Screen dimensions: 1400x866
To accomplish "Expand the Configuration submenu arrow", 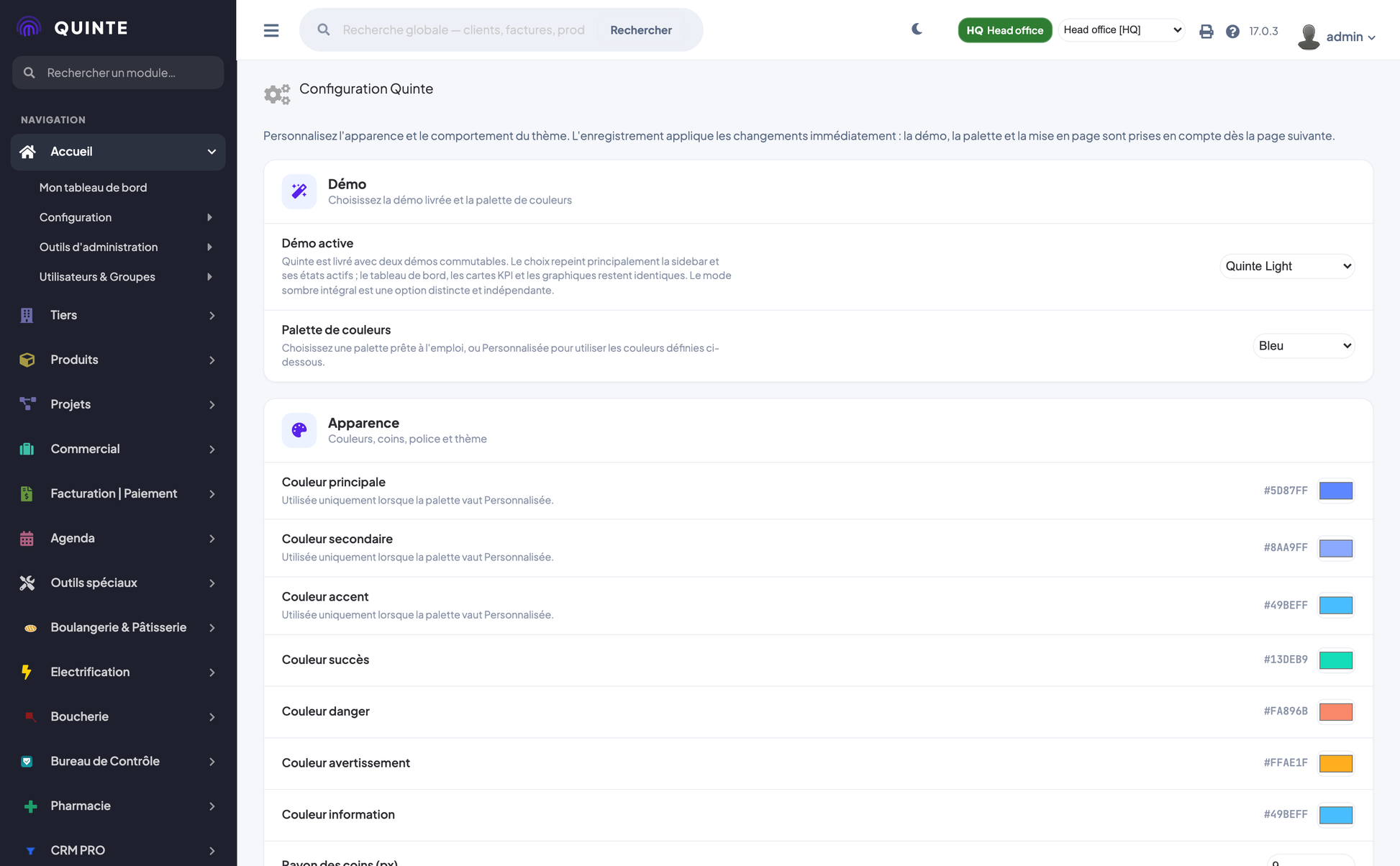I will coord(209,217).
